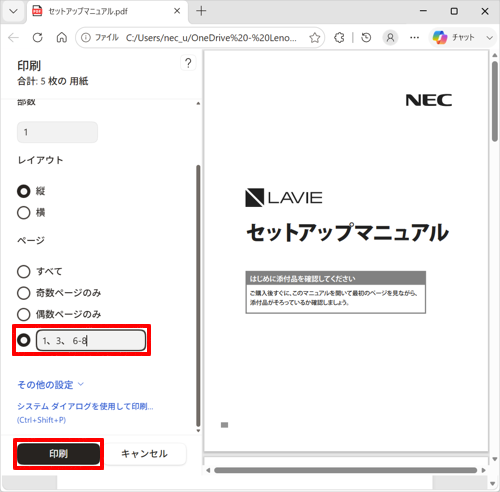
Task: Open the tab actions dropdown arrow
Action: 13,11
